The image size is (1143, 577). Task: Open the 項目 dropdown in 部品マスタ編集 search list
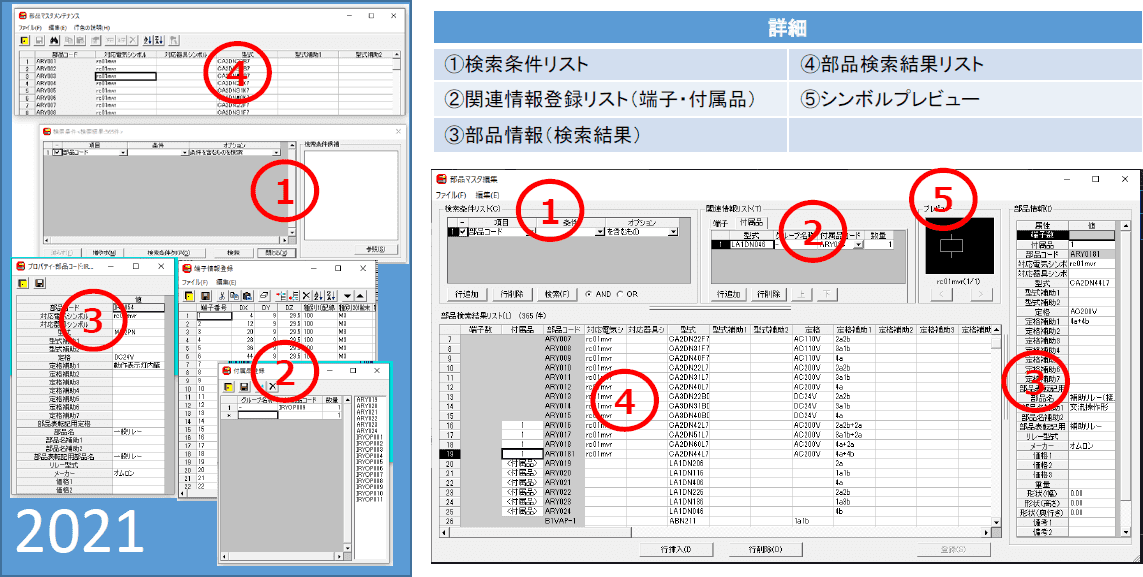tap(532, 232)
